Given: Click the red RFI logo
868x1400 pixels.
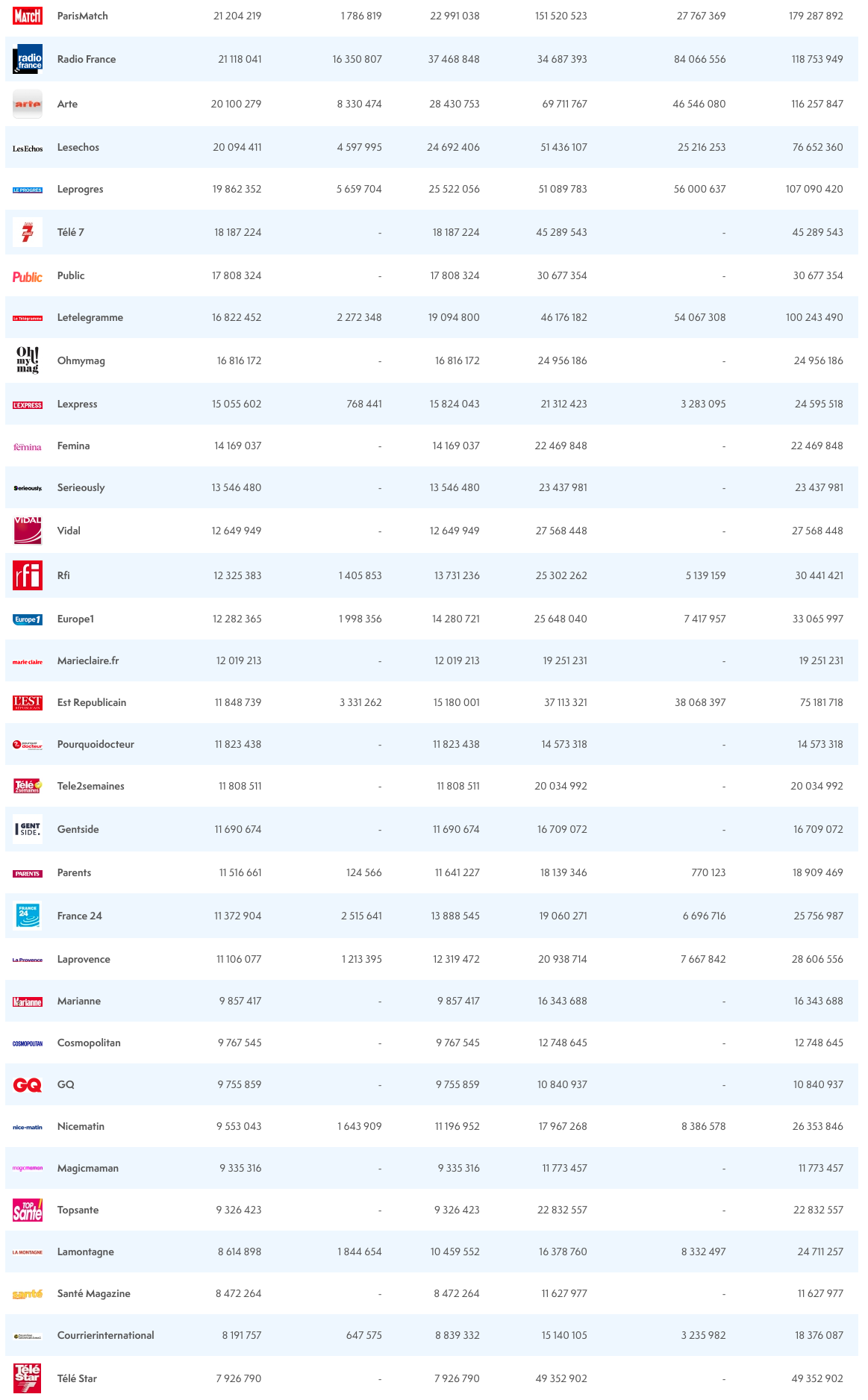Looking at the screenshot, I should point(28,575).
